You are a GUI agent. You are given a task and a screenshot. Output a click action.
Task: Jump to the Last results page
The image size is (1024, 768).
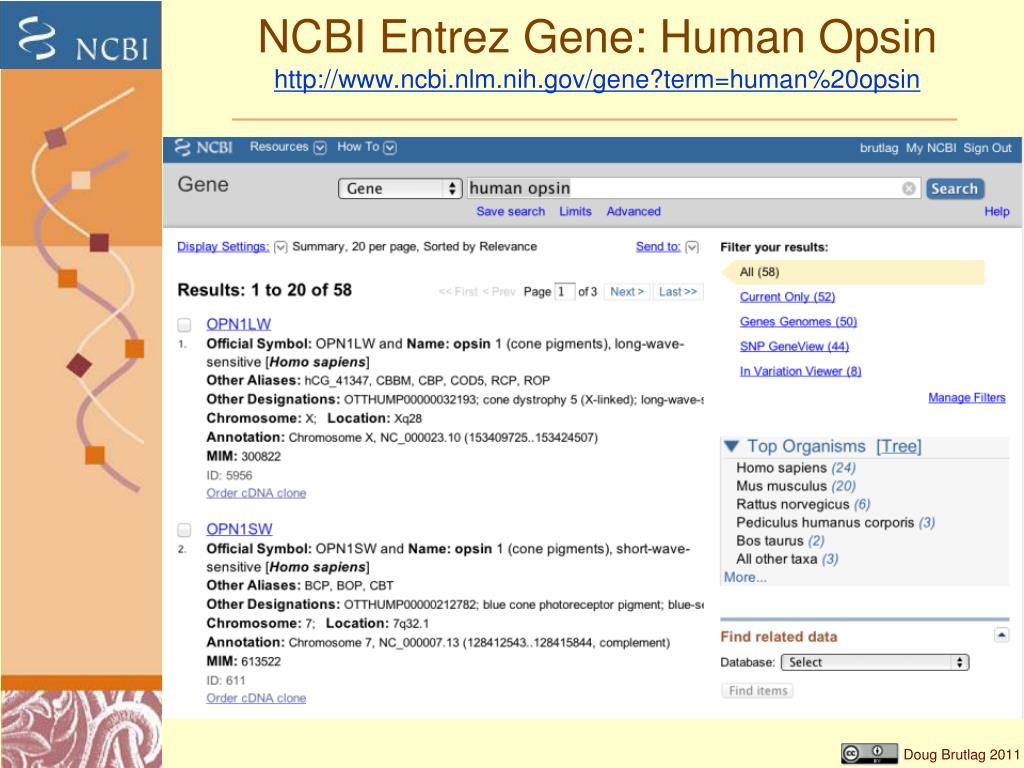tap(678, 292)
